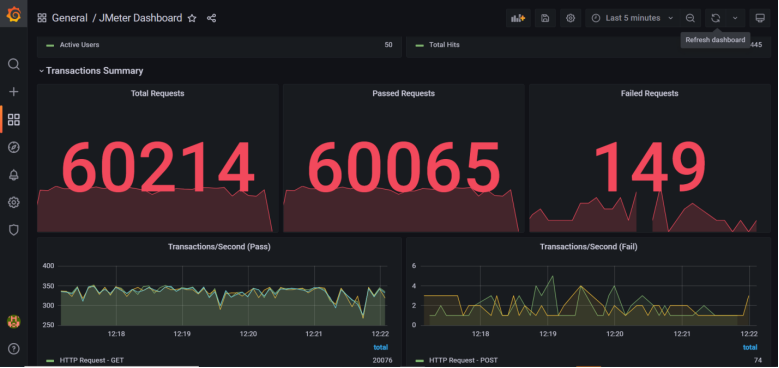
Task: Click the dashboard grid icon beside General
Action: 42,18
